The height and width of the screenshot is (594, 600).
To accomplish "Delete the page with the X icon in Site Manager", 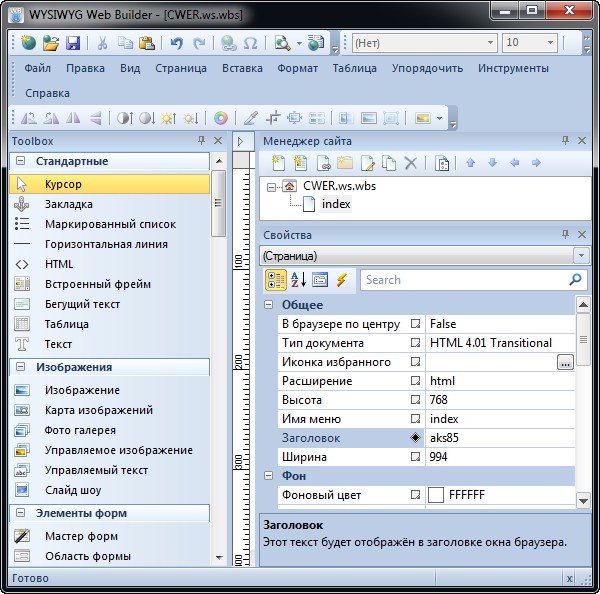I will pos(411,163).
